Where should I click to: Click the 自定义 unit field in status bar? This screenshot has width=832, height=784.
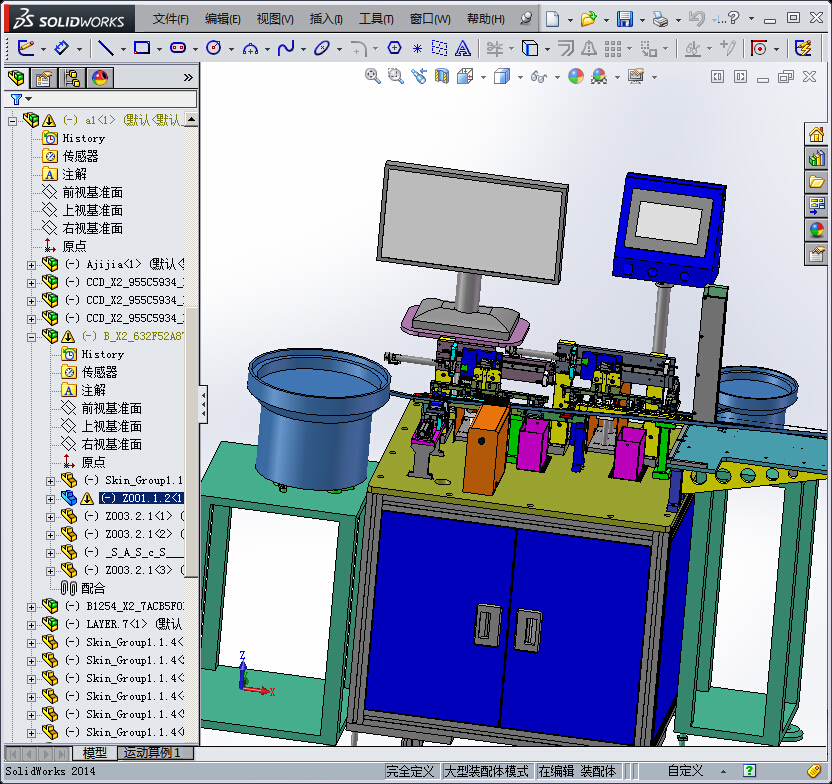(x=685, y=771)
